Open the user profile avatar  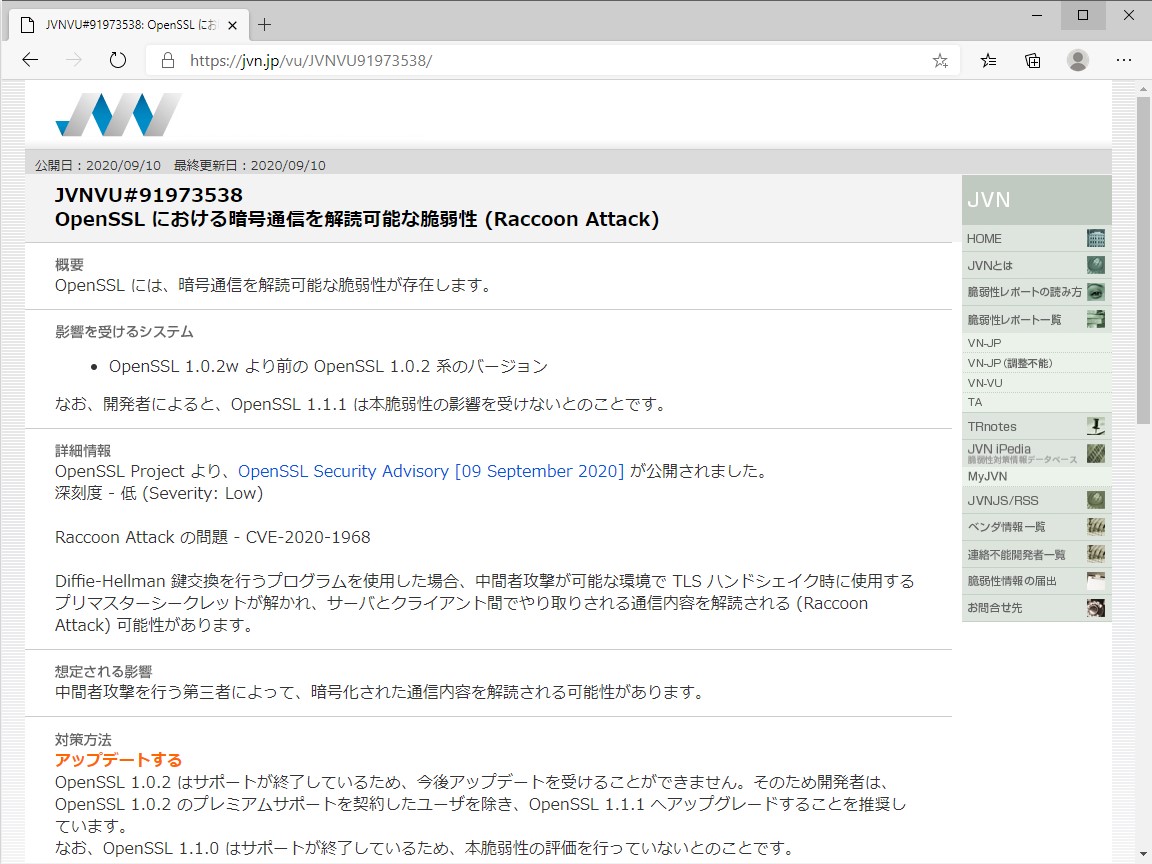click(x=1078, y=60)
